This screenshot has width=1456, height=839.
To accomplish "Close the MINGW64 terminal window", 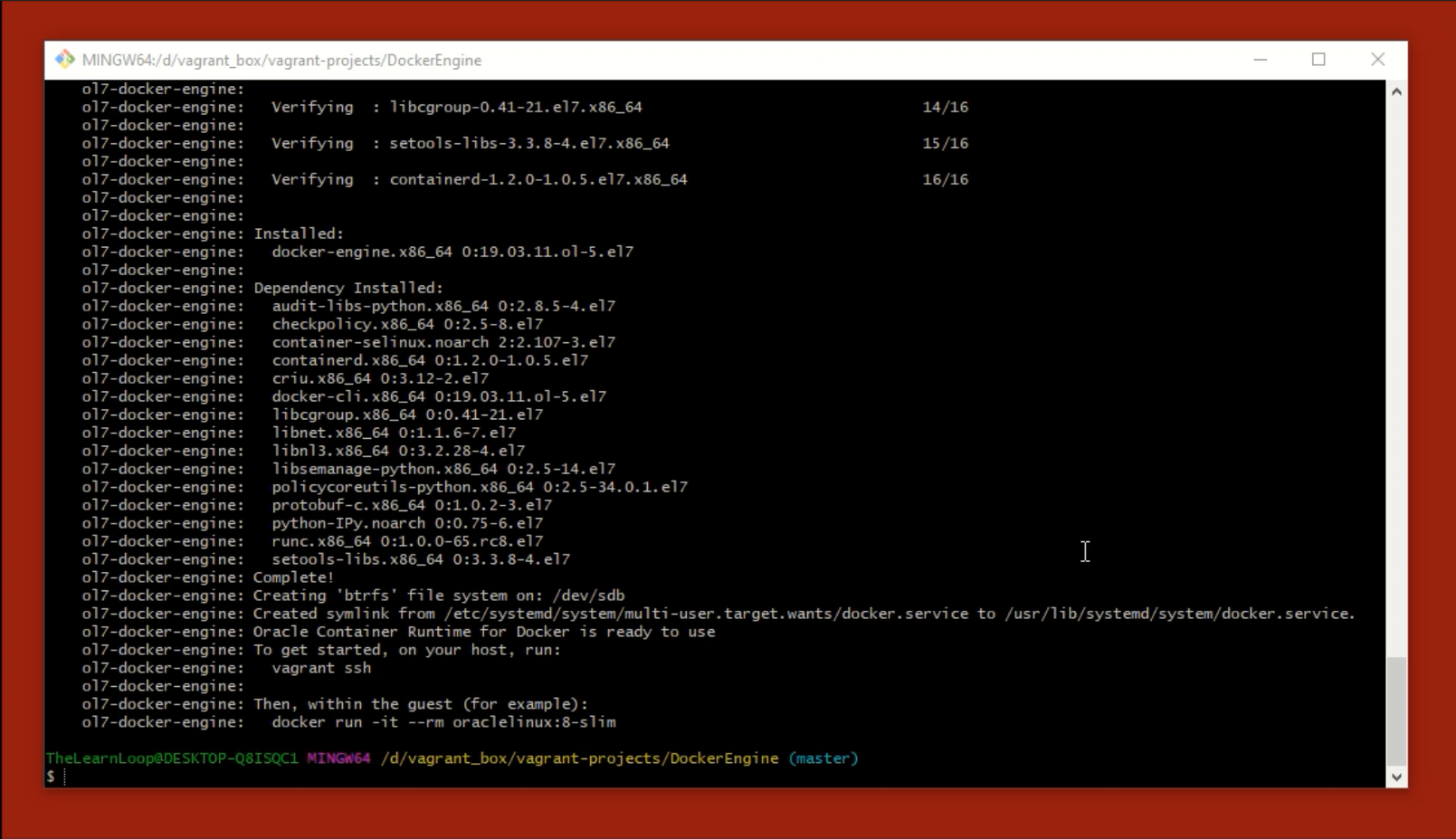I will 1377,60.
